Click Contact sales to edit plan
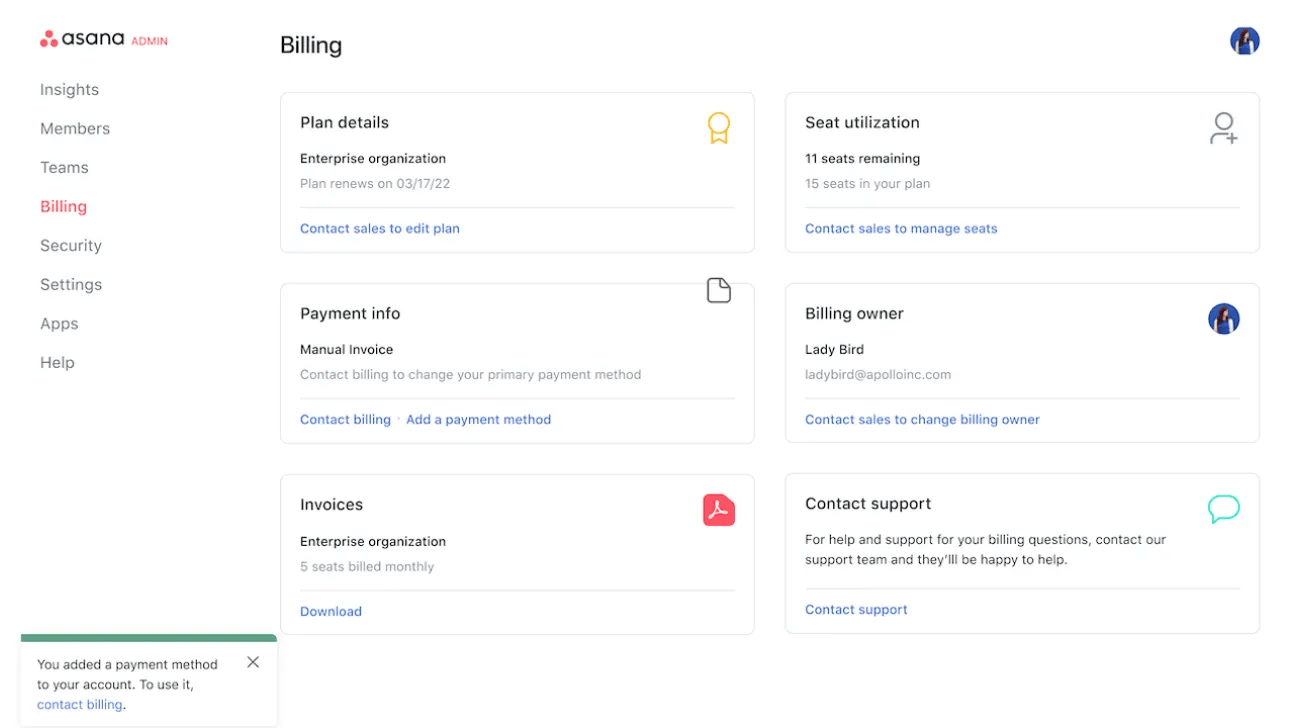1300x728 pixels. [380, 229]
